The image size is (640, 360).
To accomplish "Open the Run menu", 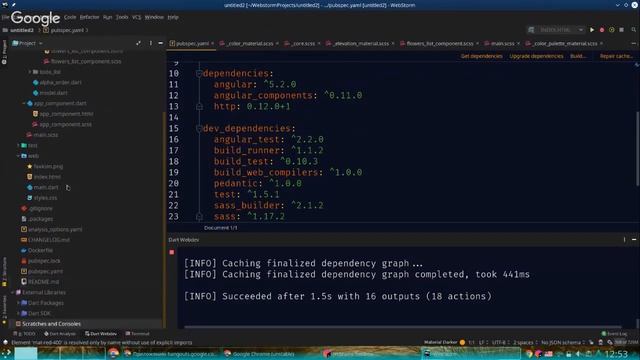I will point(107,17).
